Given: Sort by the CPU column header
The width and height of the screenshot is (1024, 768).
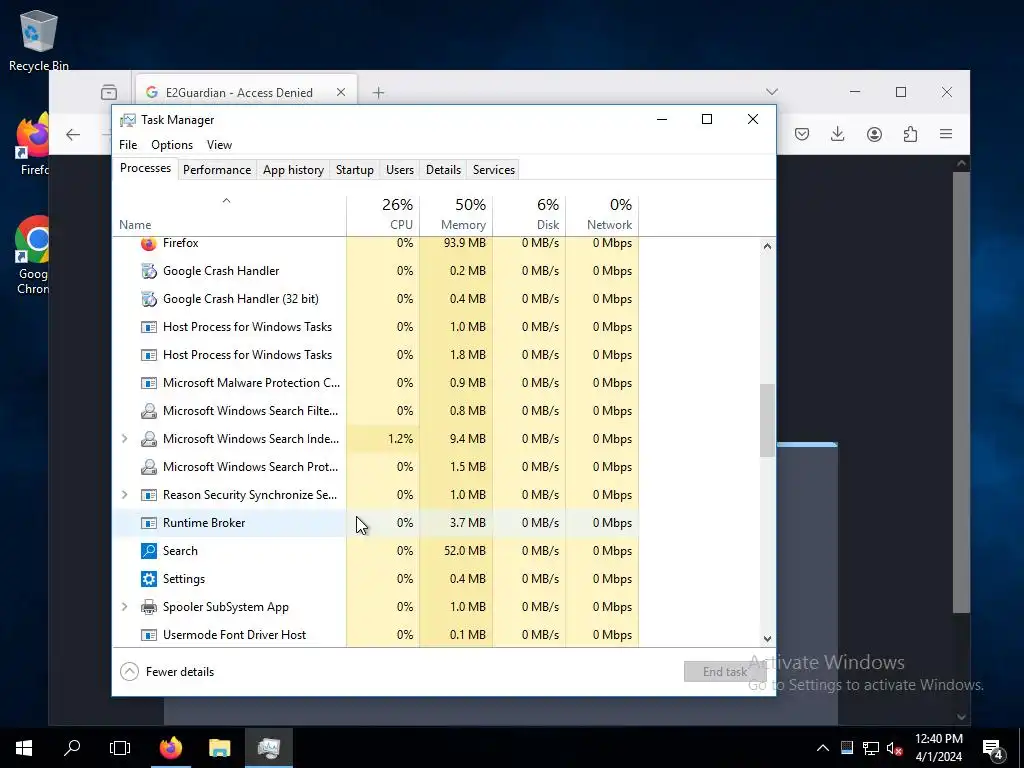Looking at the screenshot, I should pyautogui.click(x=383, y=215).
